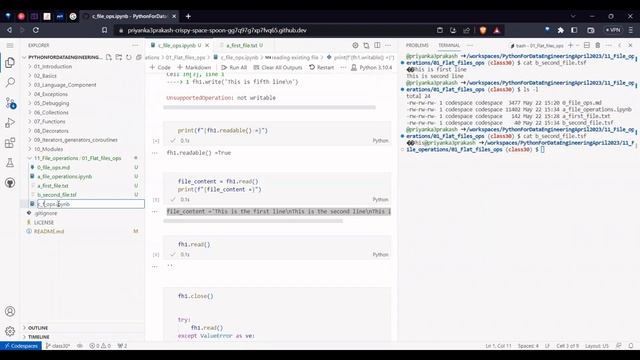Viewport: 640px width, 360px height.
Task: Expand the 01_Introduction folder
Action: click(x=53, y=67)
